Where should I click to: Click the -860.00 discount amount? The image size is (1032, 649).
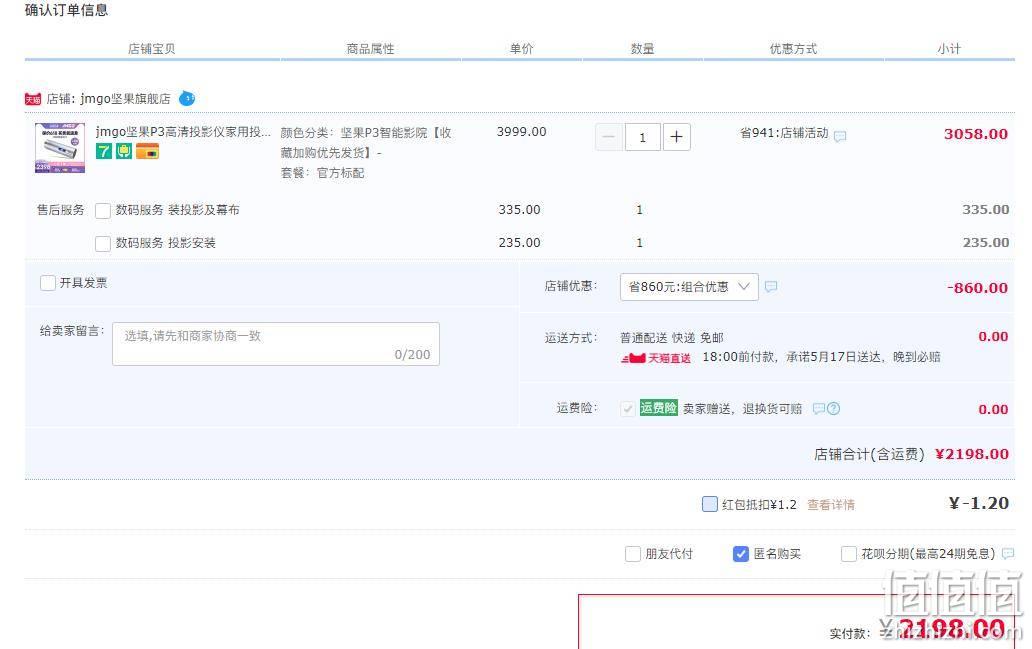point(977,288)
